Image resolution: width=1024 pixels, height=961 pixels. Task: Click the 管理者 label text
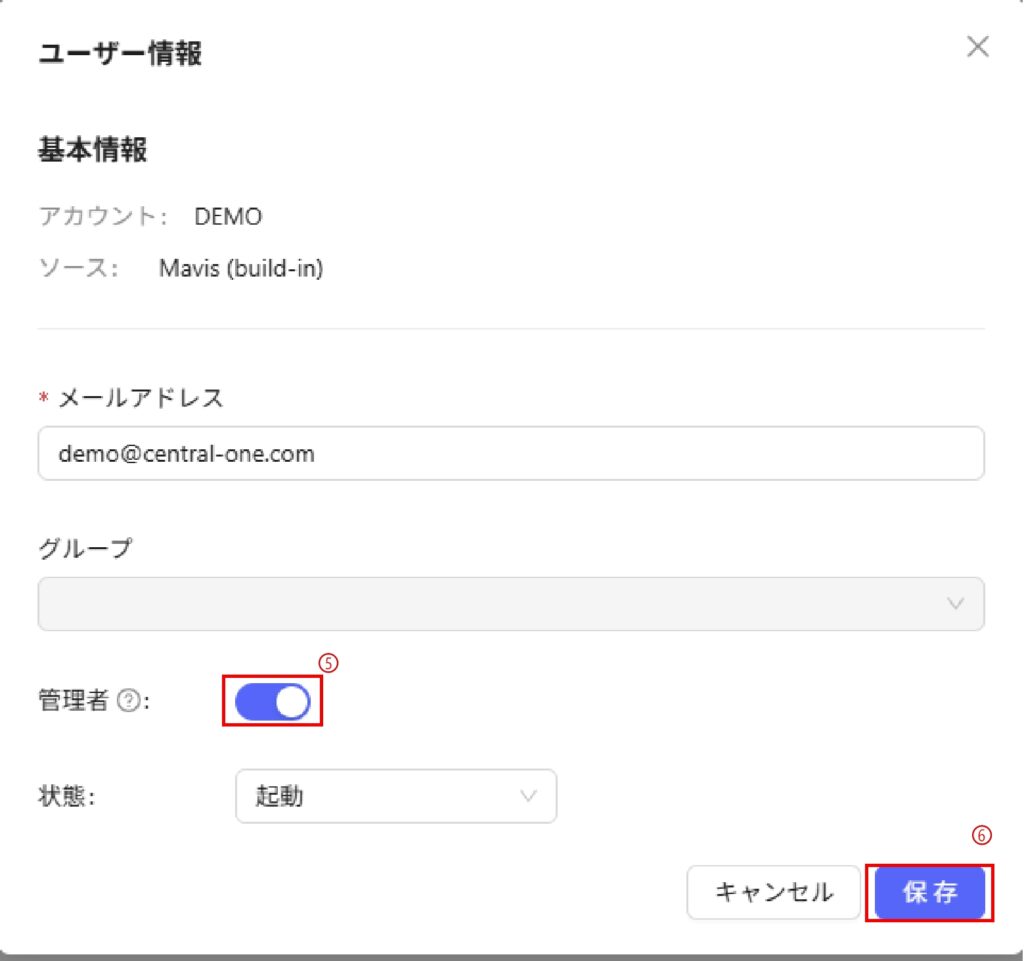72,702
